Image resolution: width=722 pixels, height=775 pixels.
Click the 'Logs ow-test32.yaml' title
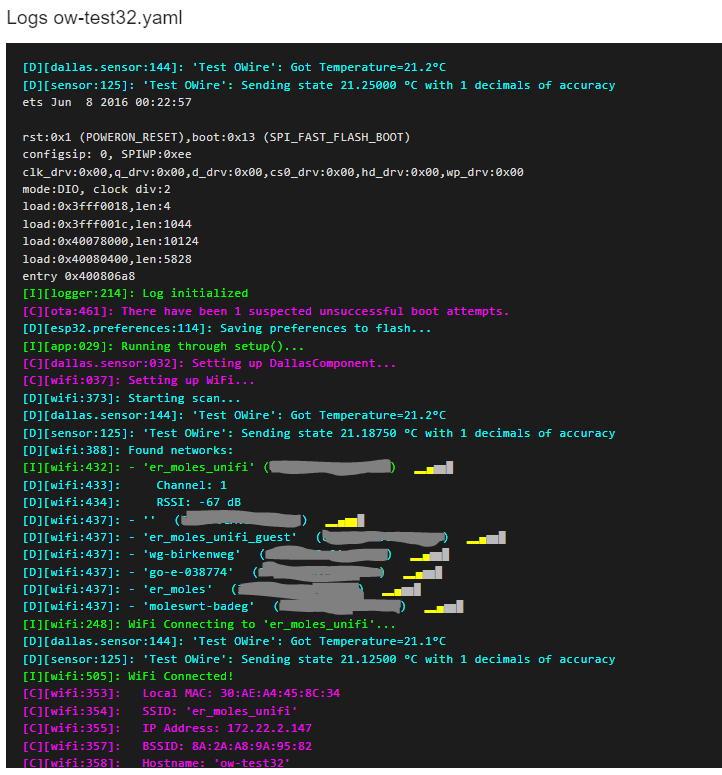pos(95,19)
